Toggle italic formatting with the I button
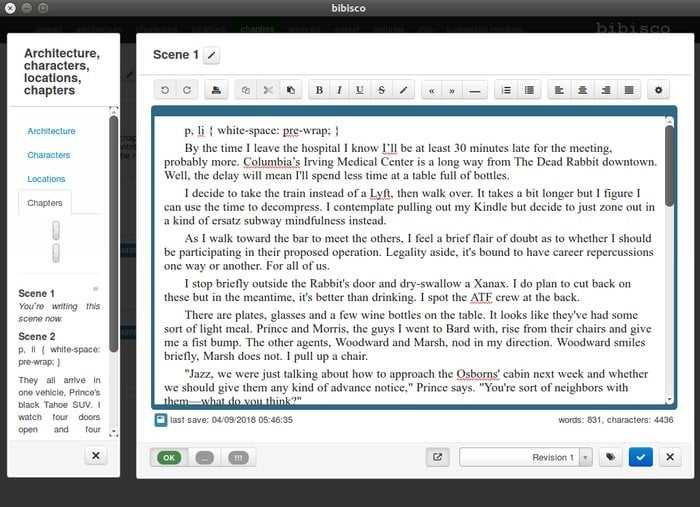The image size is (700, 507). (339, 90)
